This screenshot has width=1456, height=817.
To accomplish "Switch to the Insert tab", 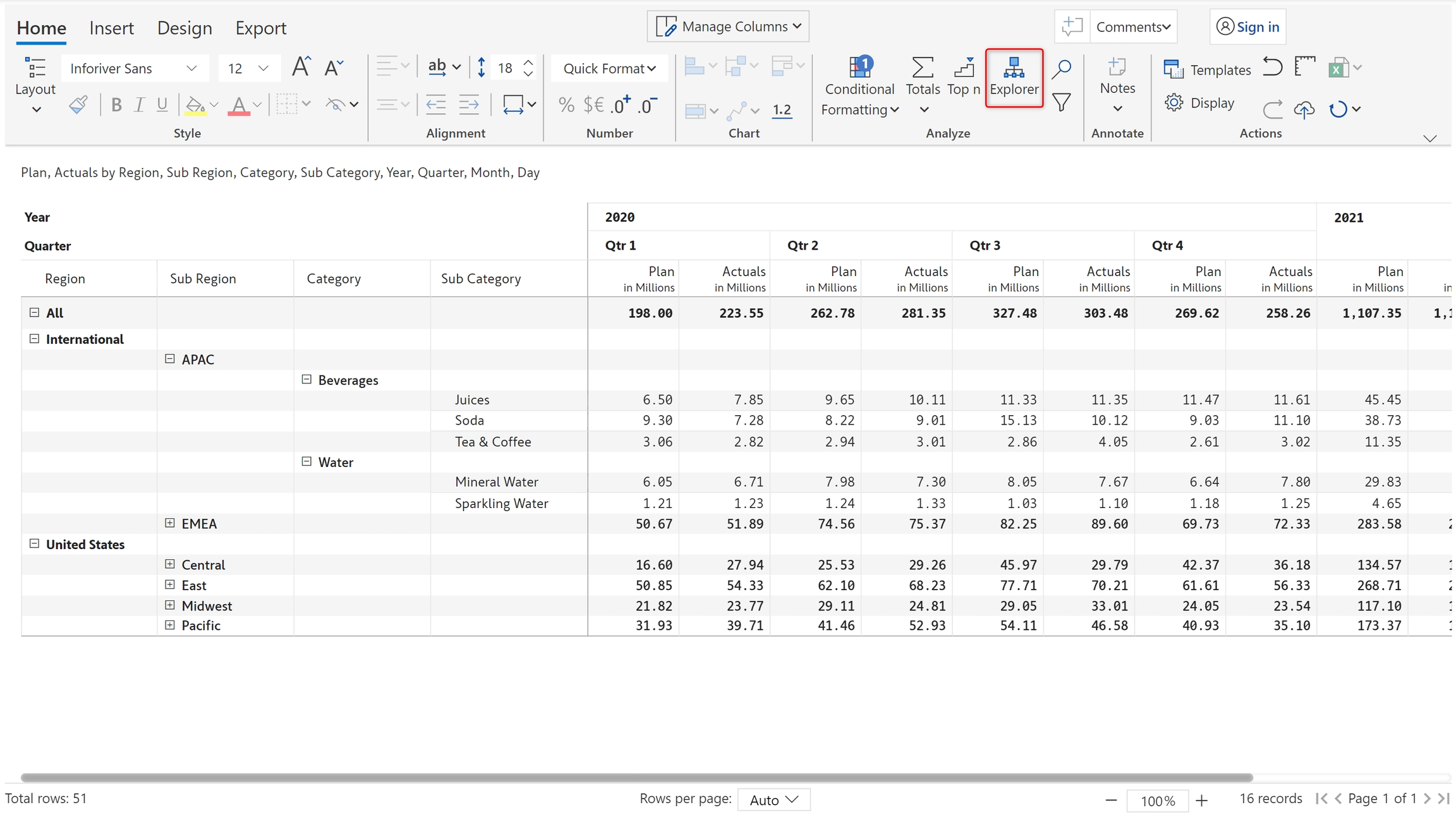I will coord(111,28).
